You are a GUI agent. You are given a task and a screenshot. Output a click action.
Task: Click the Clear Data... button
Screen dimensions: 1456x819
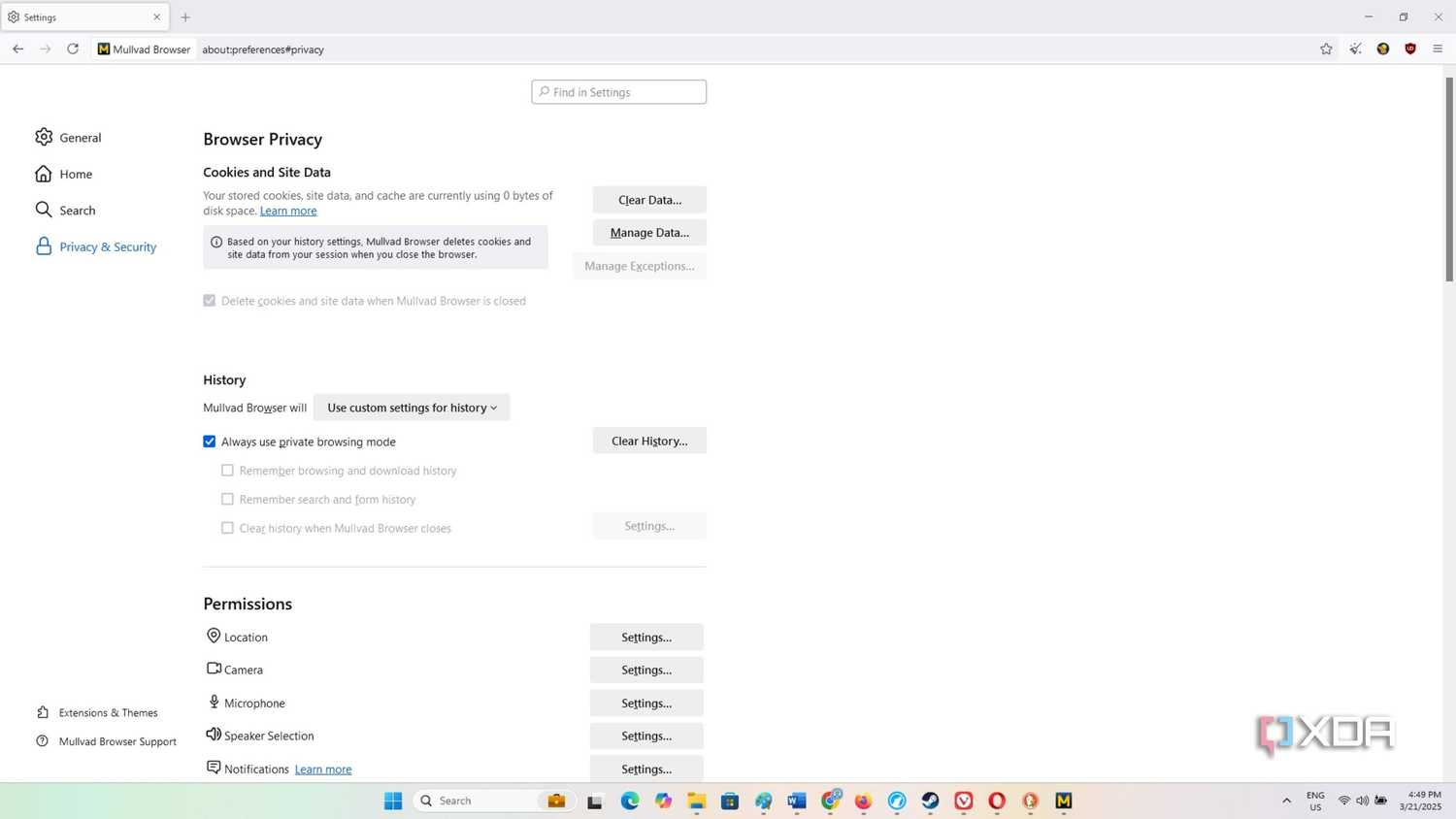point(649,200)
